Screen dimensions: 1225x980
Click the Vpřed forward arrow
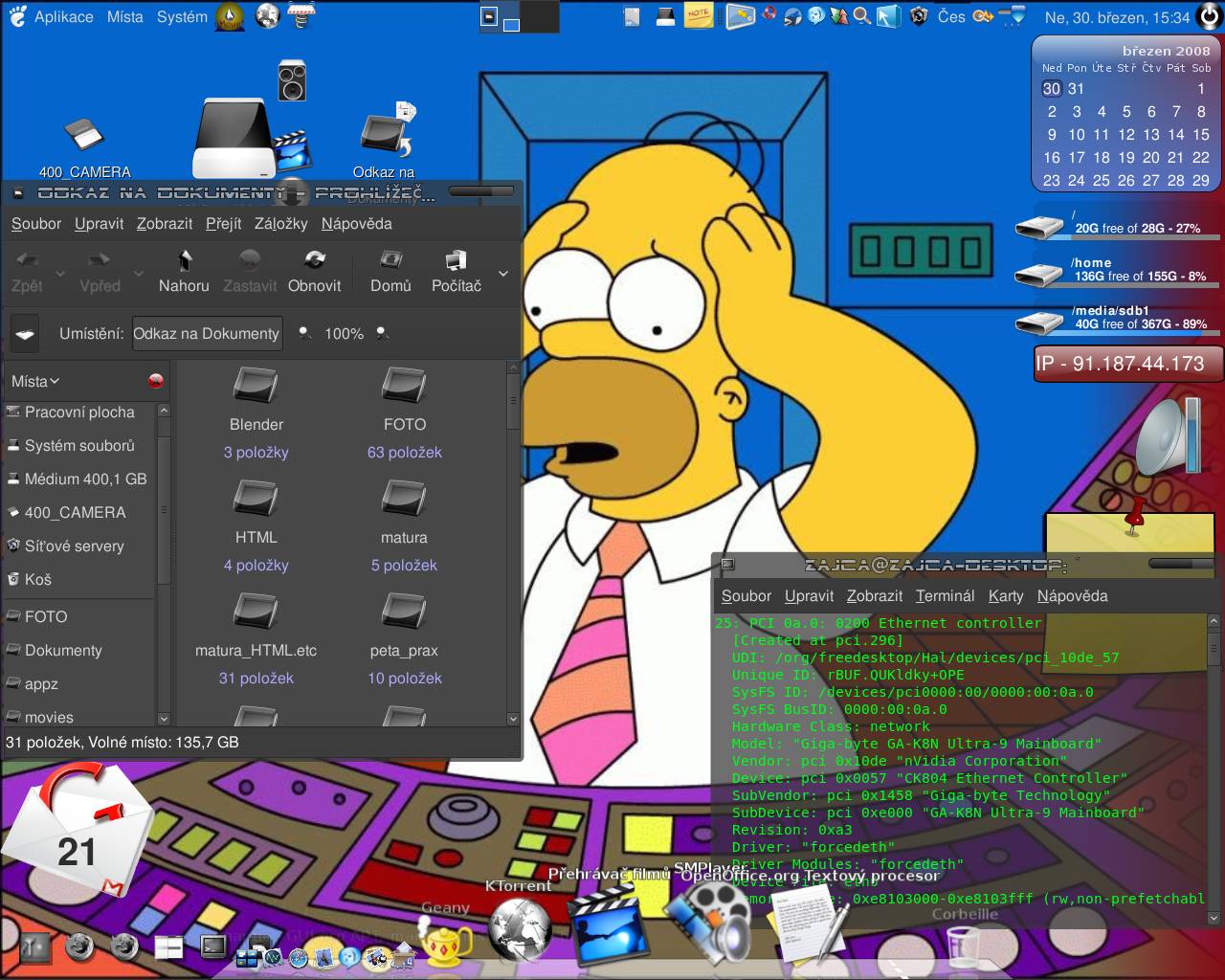[100, 260]
